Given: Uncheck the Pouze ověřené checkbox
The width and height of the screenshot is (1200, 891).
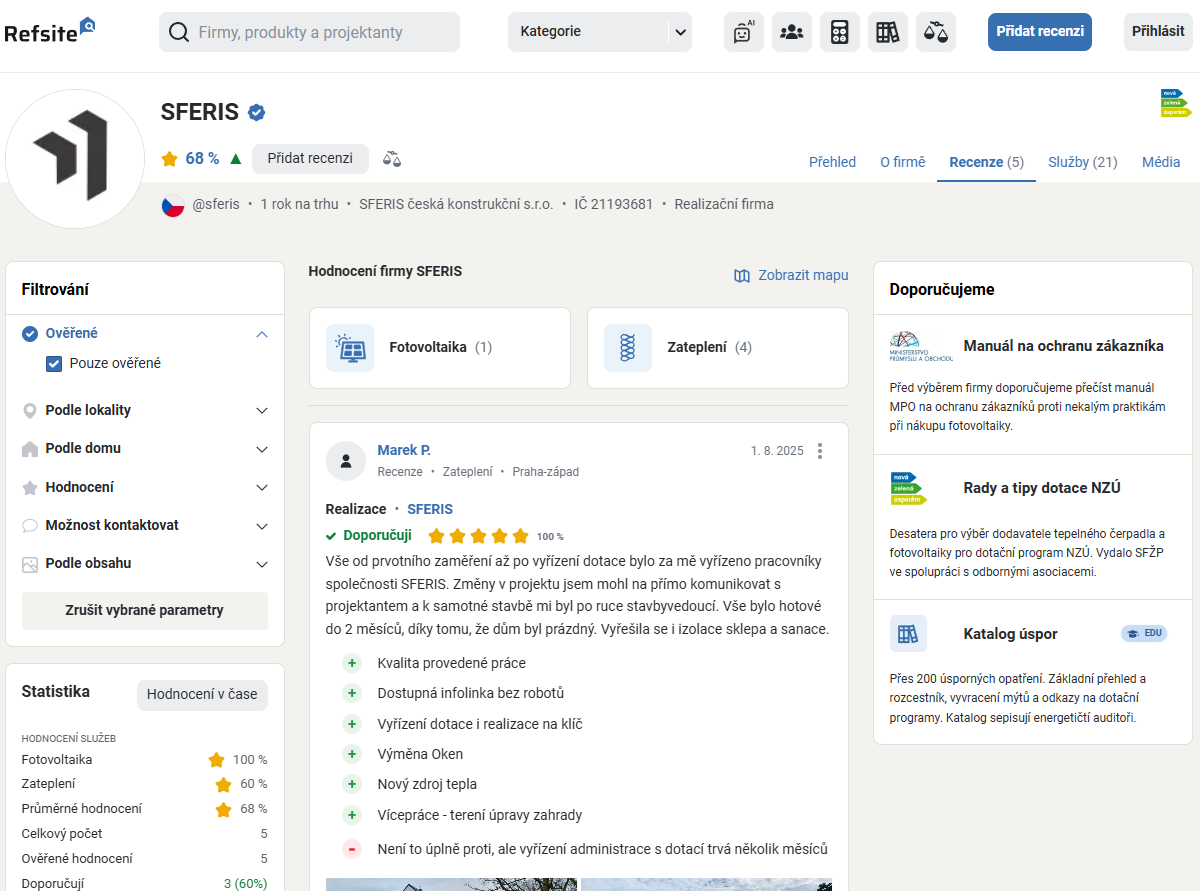Looking at the screenshot, I should (55, 364).
